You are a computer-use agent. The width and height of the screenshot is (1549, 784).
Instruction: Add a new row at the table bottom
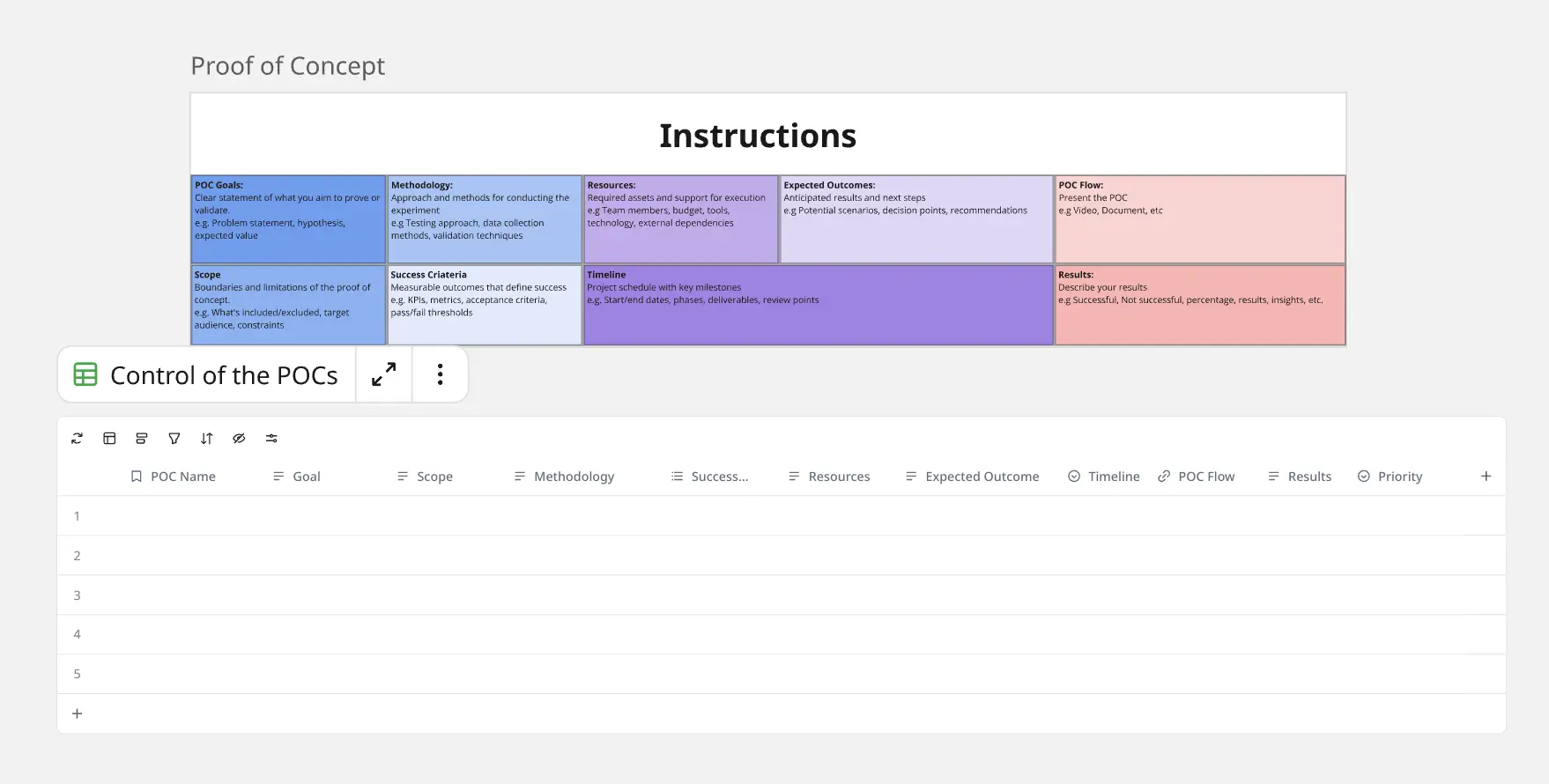(77, 714)
